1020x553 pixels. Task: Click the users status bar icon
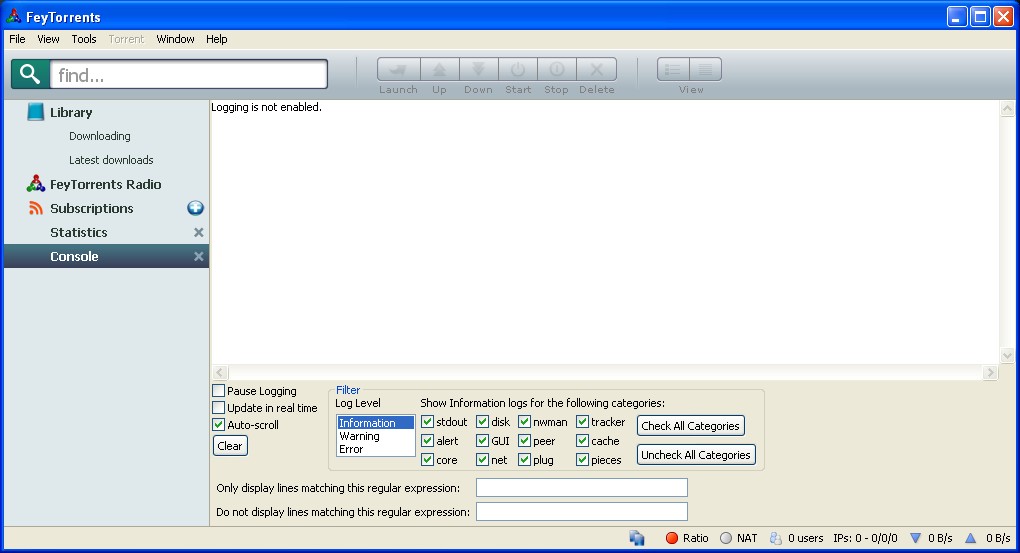[775, 538]
